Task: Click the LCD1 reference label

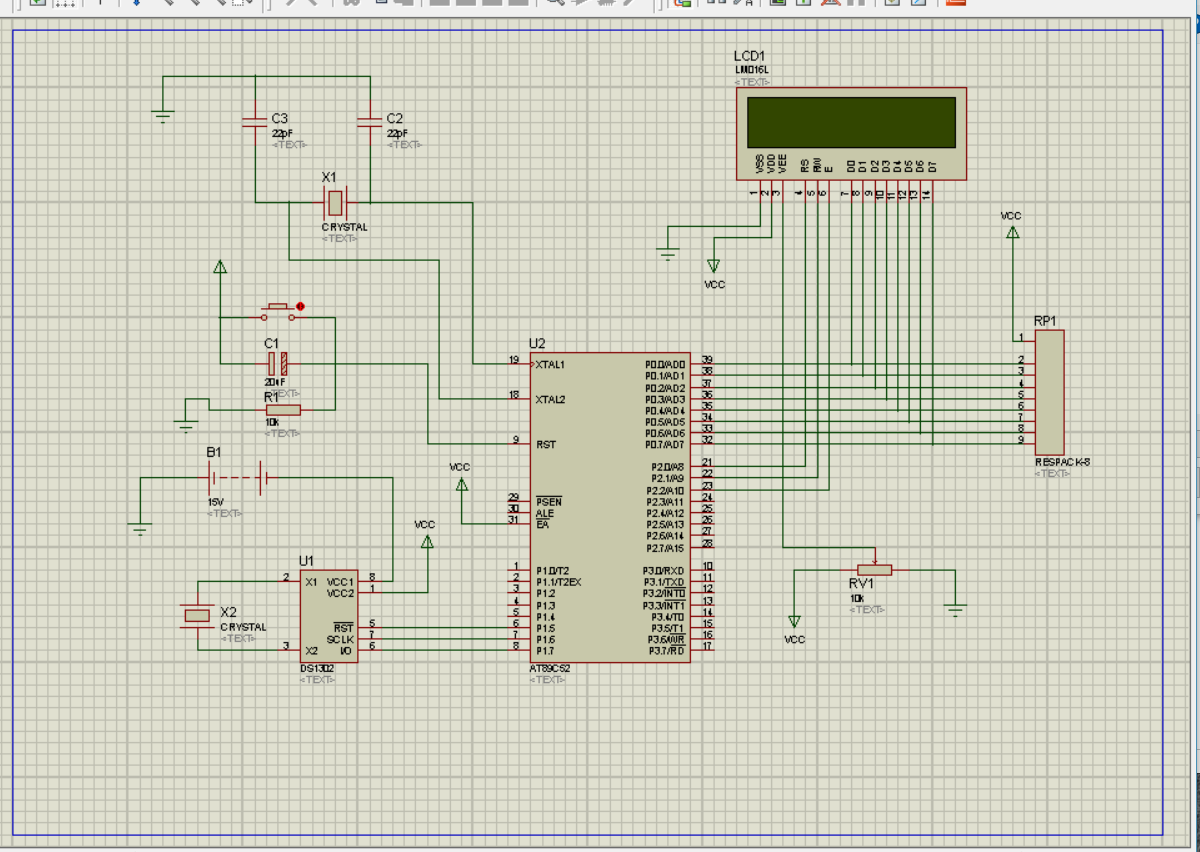Action: [750, 56]
